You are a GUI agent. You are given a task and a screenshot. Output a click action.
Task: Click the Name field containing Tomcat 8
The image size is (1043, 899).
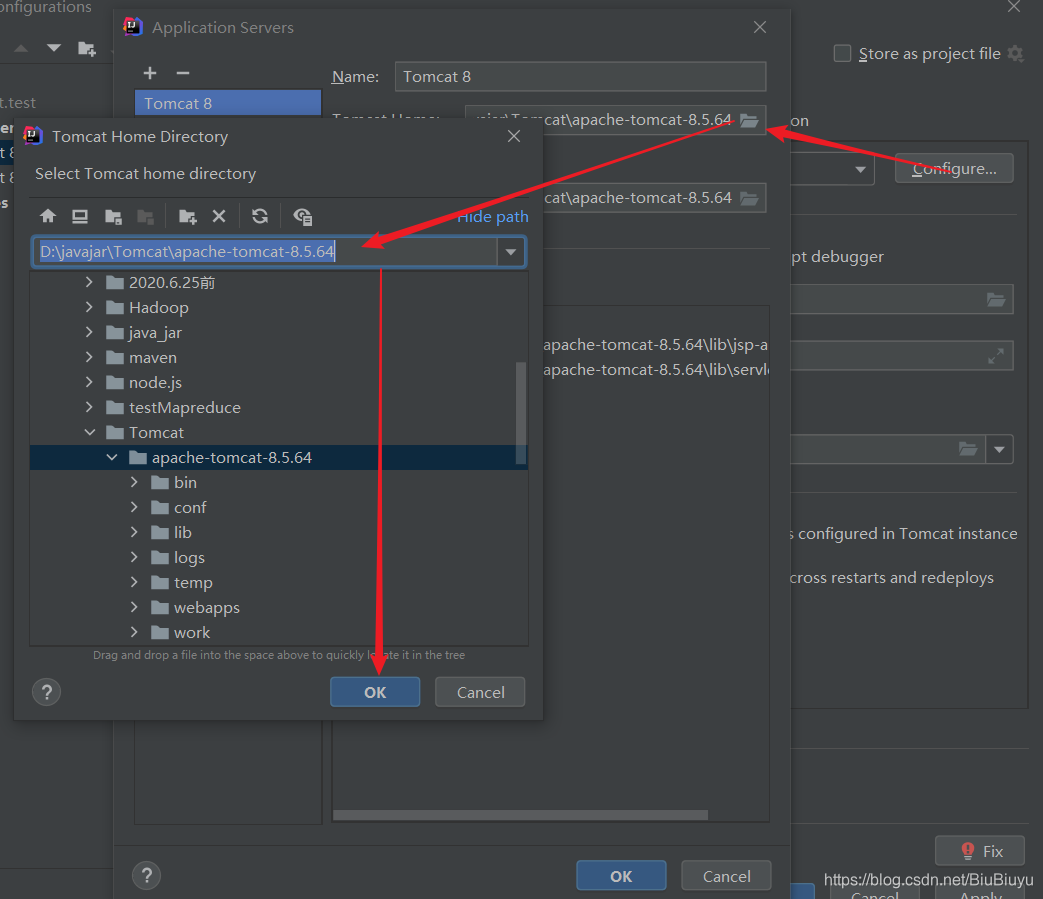580,76
